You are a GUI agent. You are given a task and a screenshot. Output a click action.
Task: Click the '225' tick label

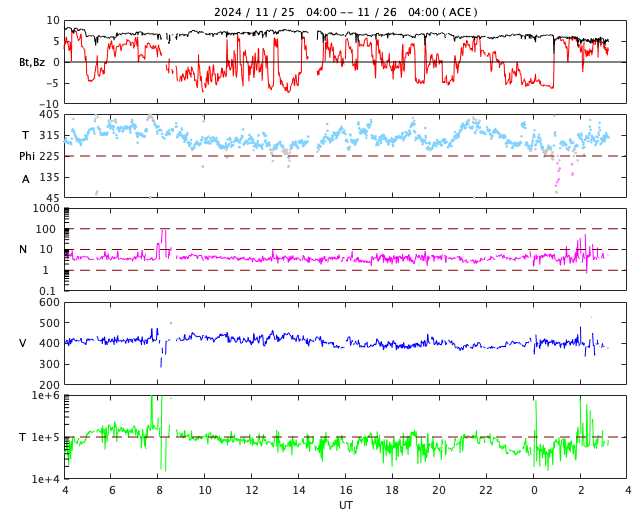tap(49, 156)
